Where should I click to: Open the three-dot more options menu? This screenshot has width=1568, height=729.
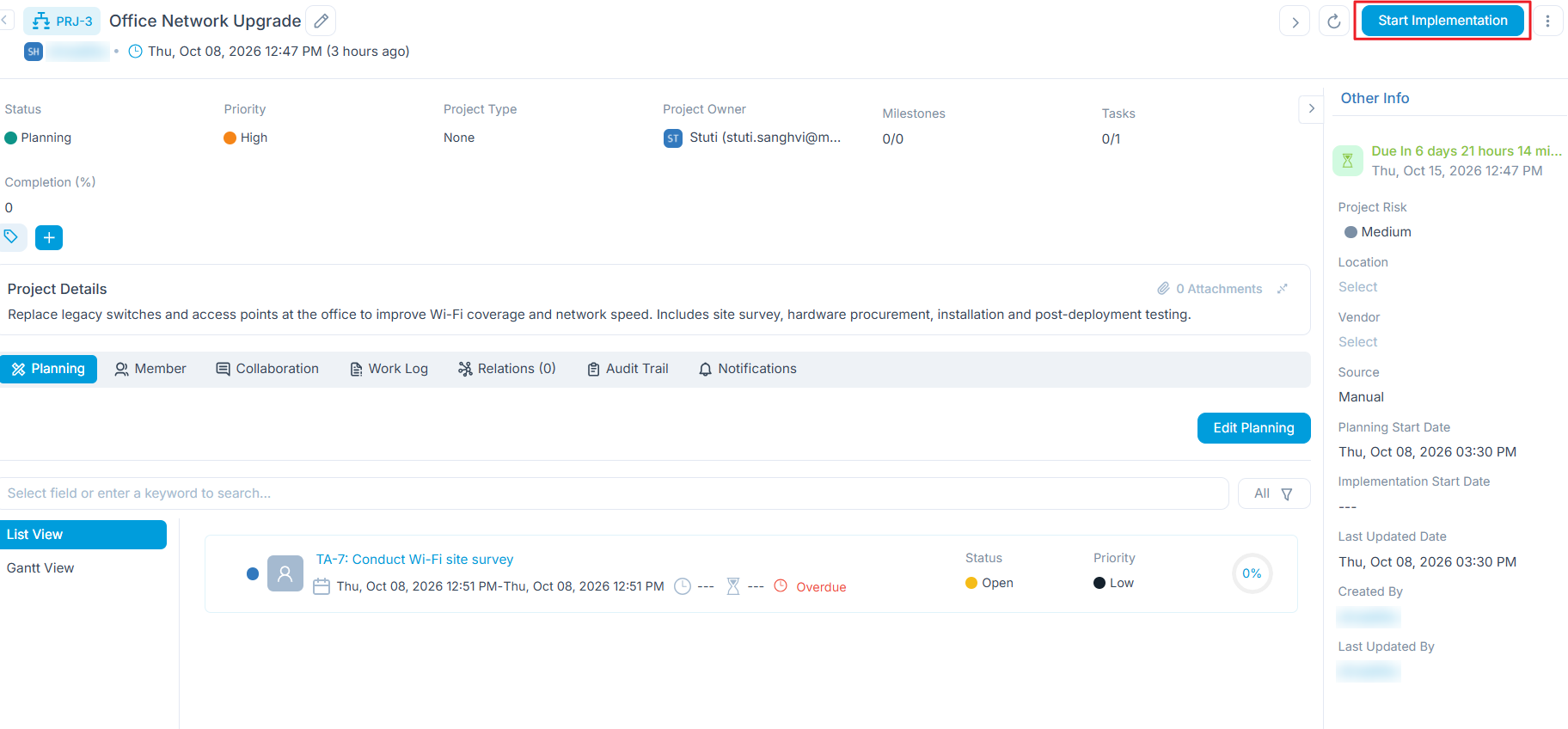click(1547, 21)
